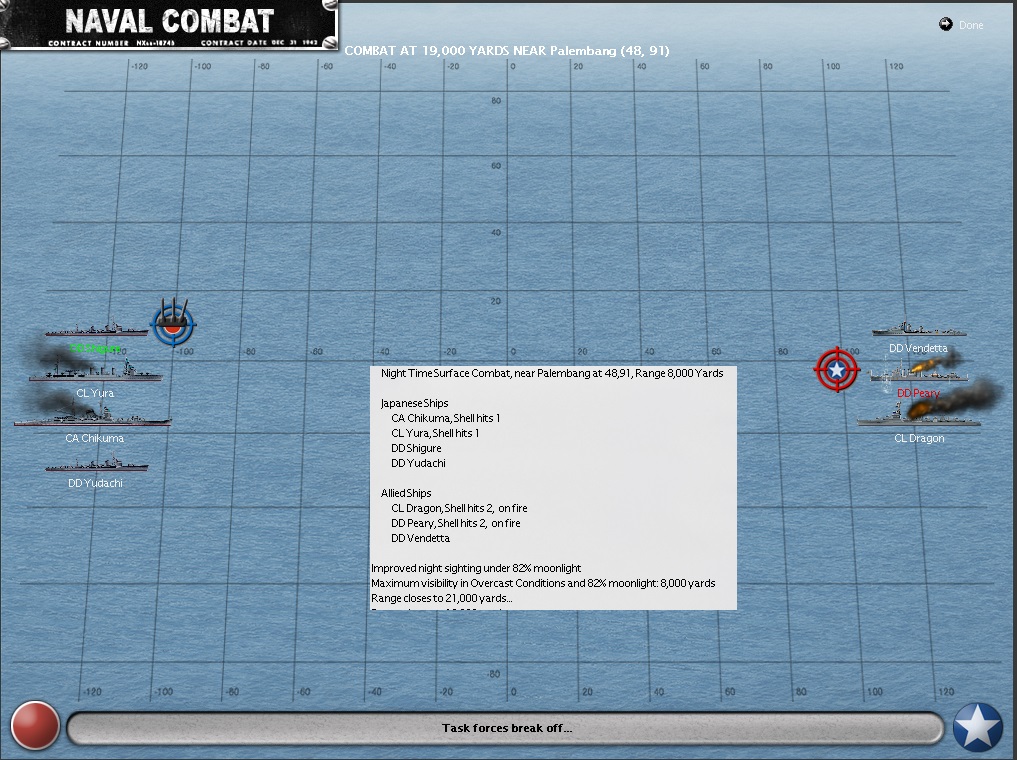Image resolution: width=1018 pixels, height=760 pixels.
Task: Select the burning DD Peary ship sprite
Action: 919,373
